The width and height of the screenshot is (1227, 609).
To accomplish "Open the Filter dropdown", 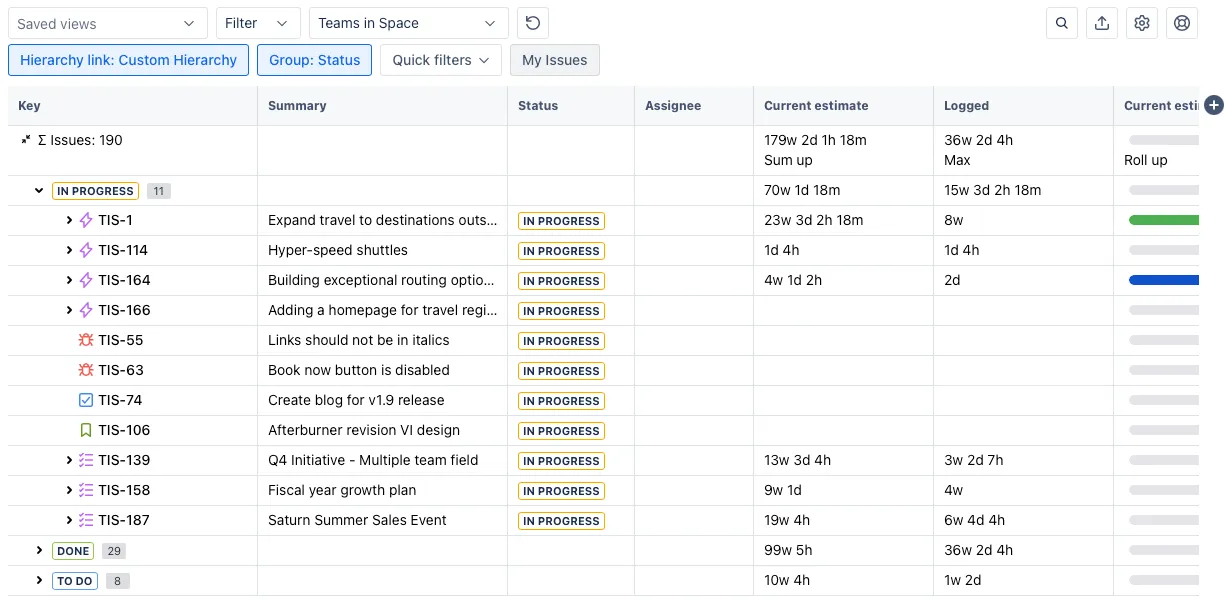I will [x=258, y=23].
